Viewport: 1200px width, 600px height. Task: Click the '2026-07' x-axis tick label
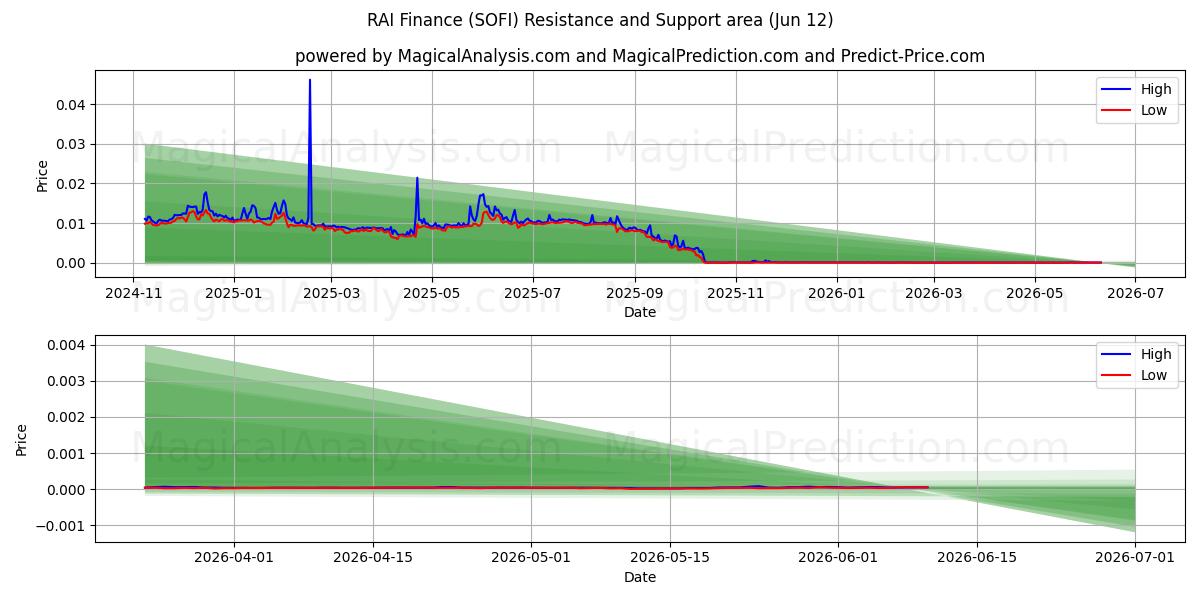pyautogui.click(x=1135, y=293)
